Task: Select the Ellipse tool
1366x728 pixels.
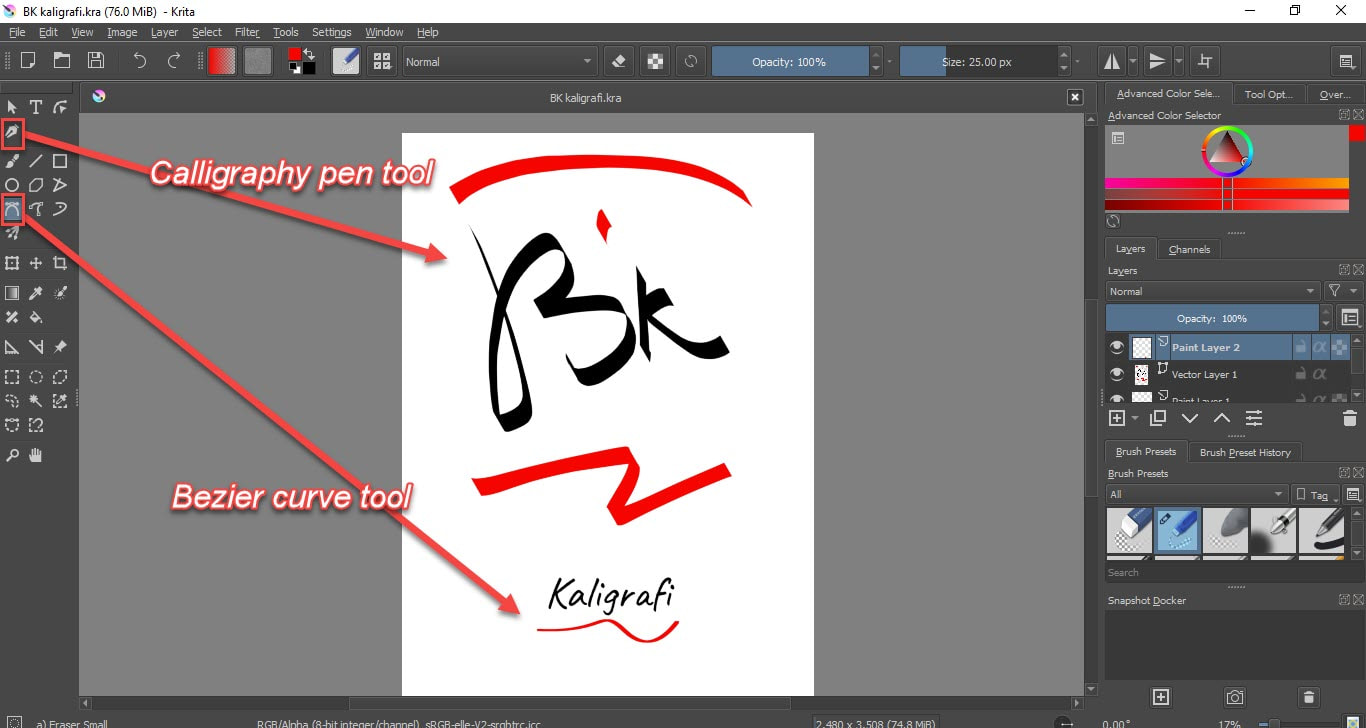Action: (12, 184)
